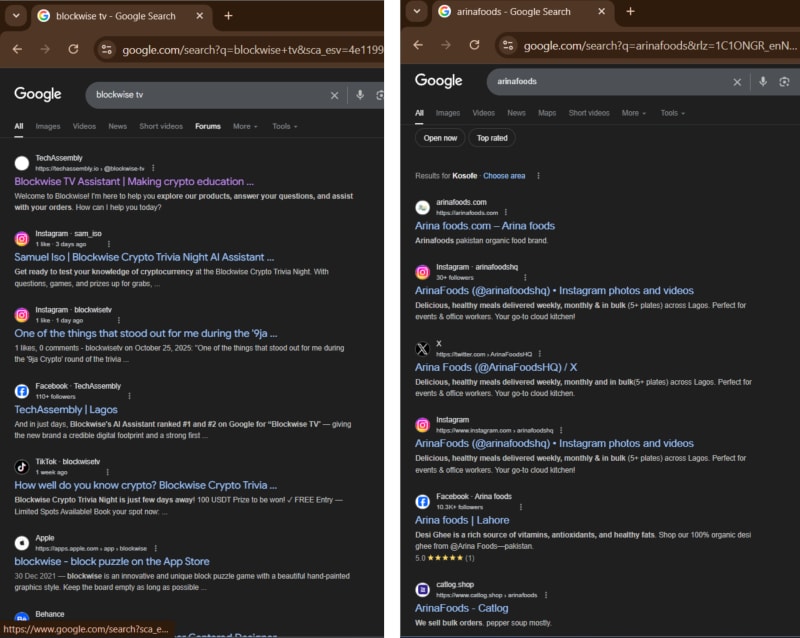This screenshot has width=800, height=638.
Task: Switch to Maps tab in arinafoods results
Action: pos(547,113)
